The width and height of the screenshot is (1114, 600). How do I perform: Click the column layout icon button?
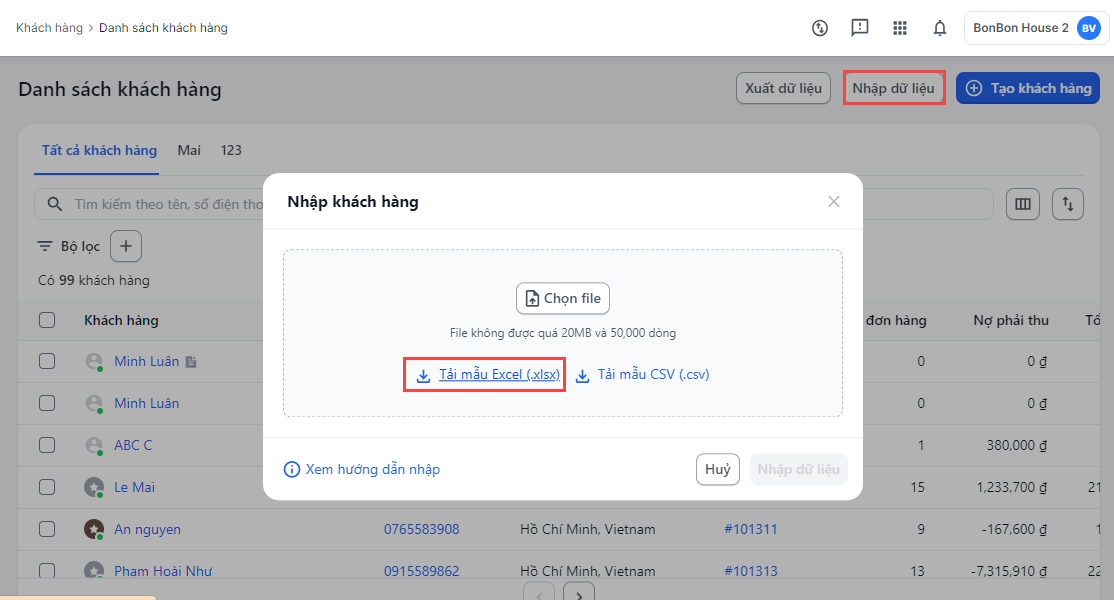click(1022, 204)
